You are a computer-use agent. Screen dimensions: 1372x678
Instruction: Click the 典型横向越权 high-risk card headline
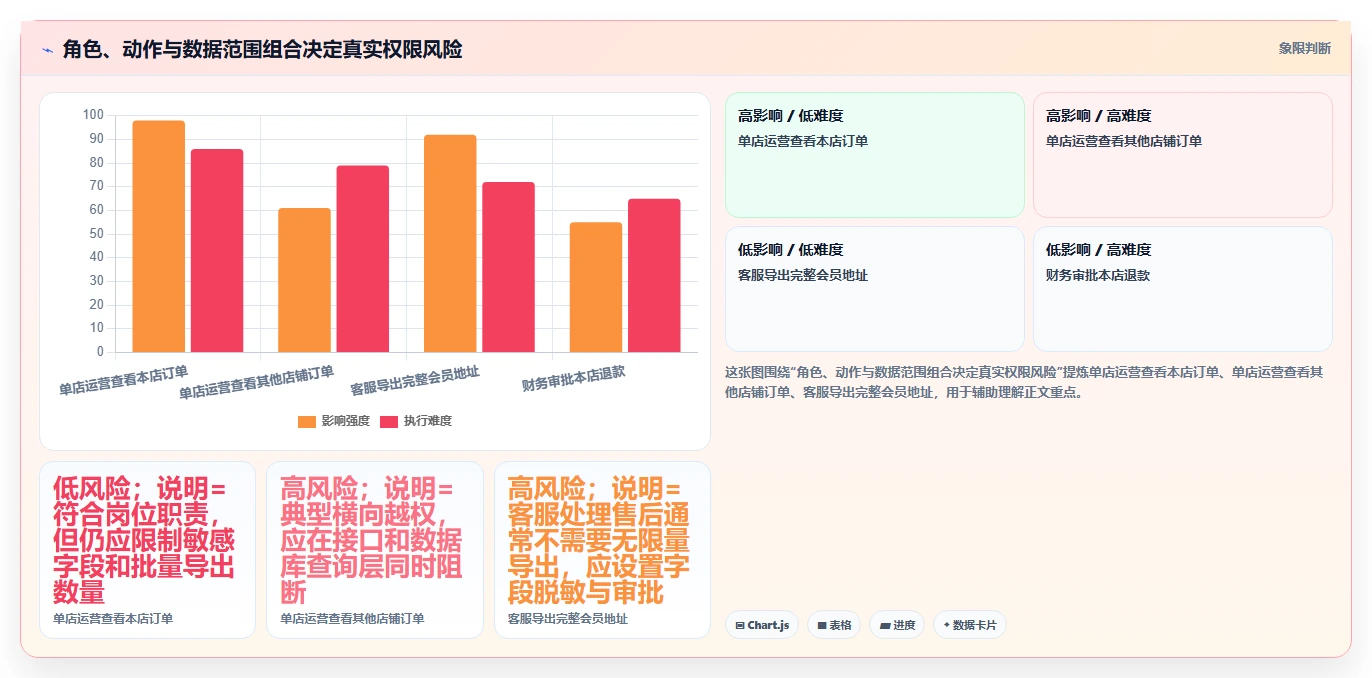(x=372, y=540)
